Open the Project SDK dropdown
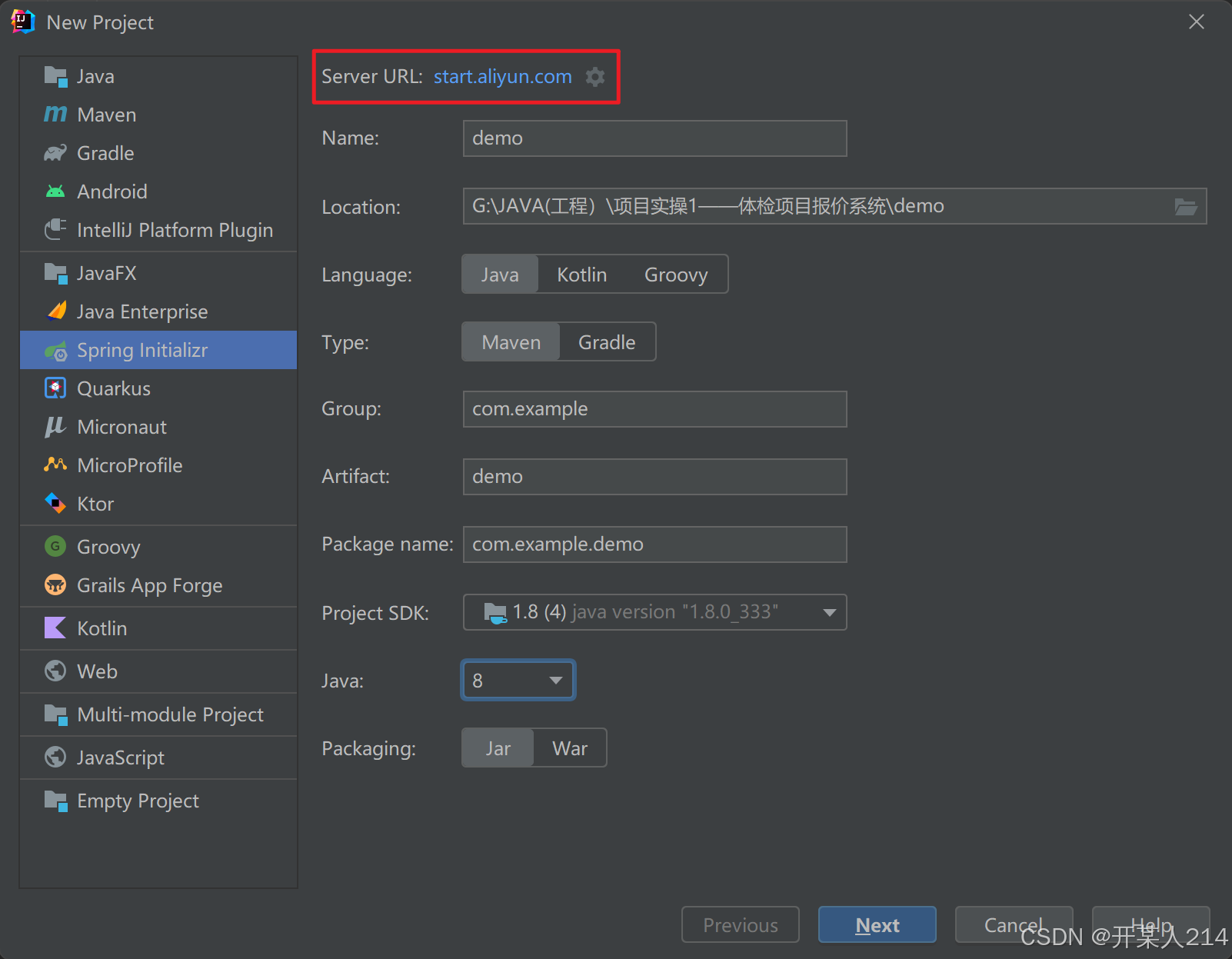Image resolution: width=1232 pixels, height=959 pixels. 655,612
